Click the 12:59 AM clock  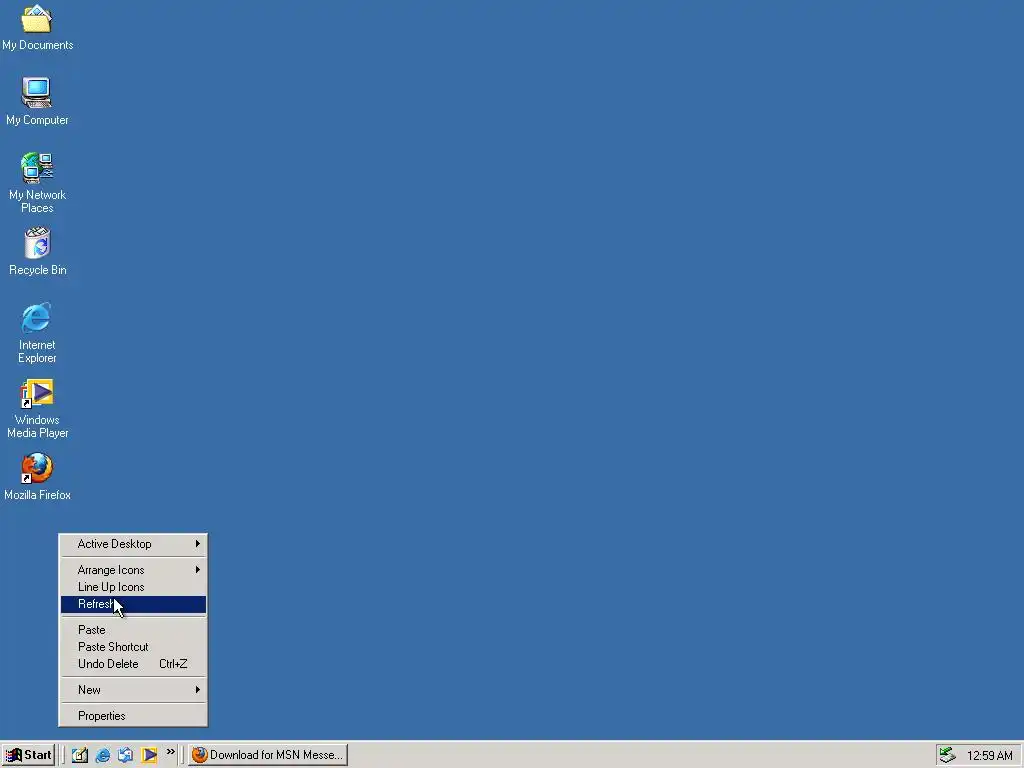click(989, 756)
